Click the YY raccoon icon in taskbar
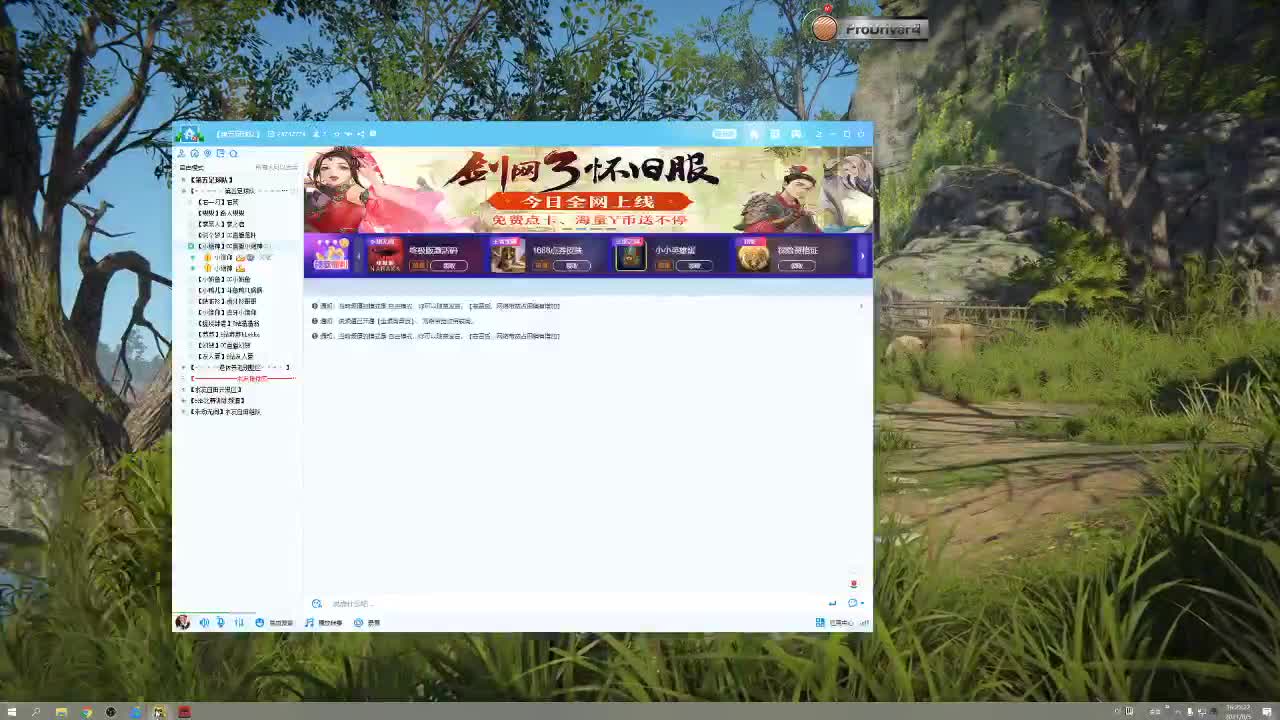 pyautogui.click(x=159, y=712)
